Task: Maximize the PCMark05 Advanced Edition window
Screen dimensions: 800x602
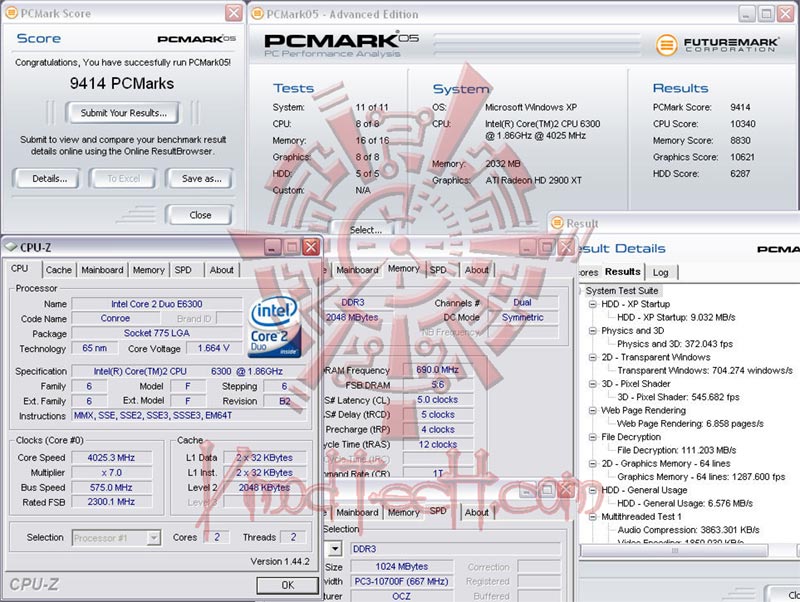Action: 766,14
